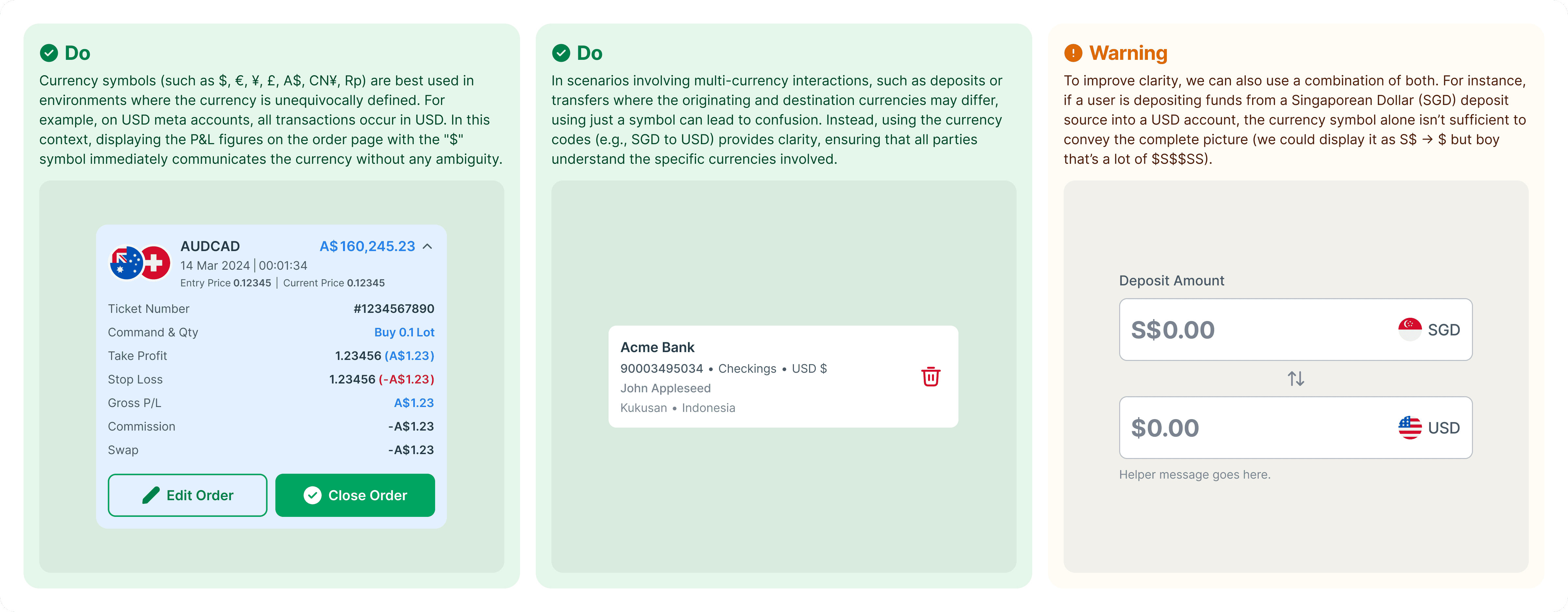1568x612 pixels.
Task: Click the green check icon beside the first Do
Action: (x=49, y=53)
